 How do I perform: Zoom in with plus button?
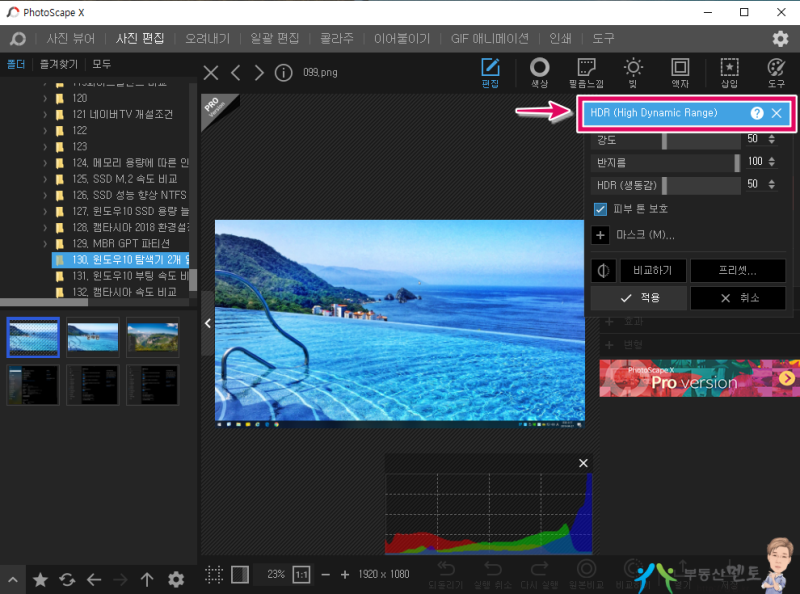pos(345,575)
